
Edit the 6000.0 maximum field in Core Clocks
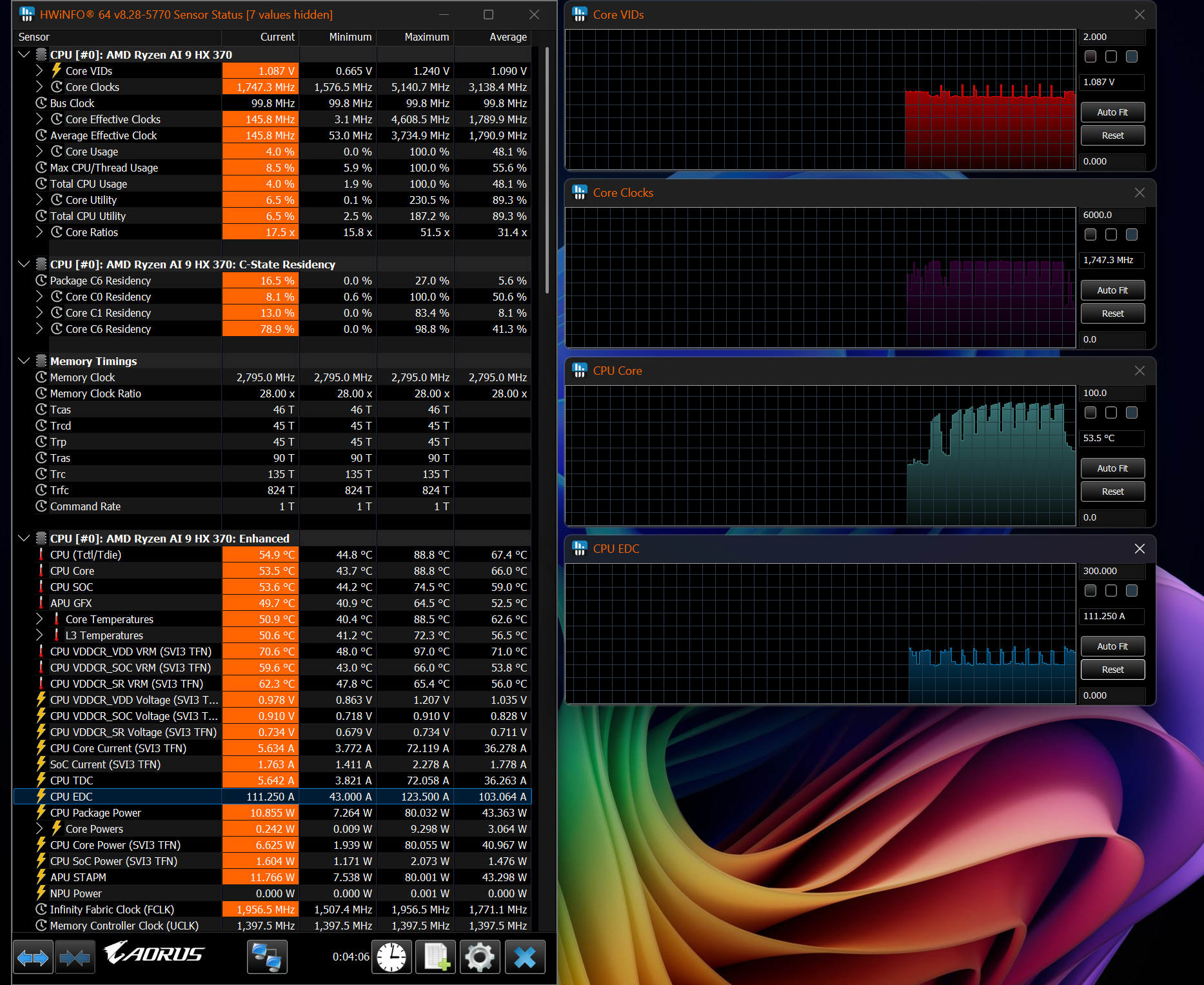tap(1112, 215)
